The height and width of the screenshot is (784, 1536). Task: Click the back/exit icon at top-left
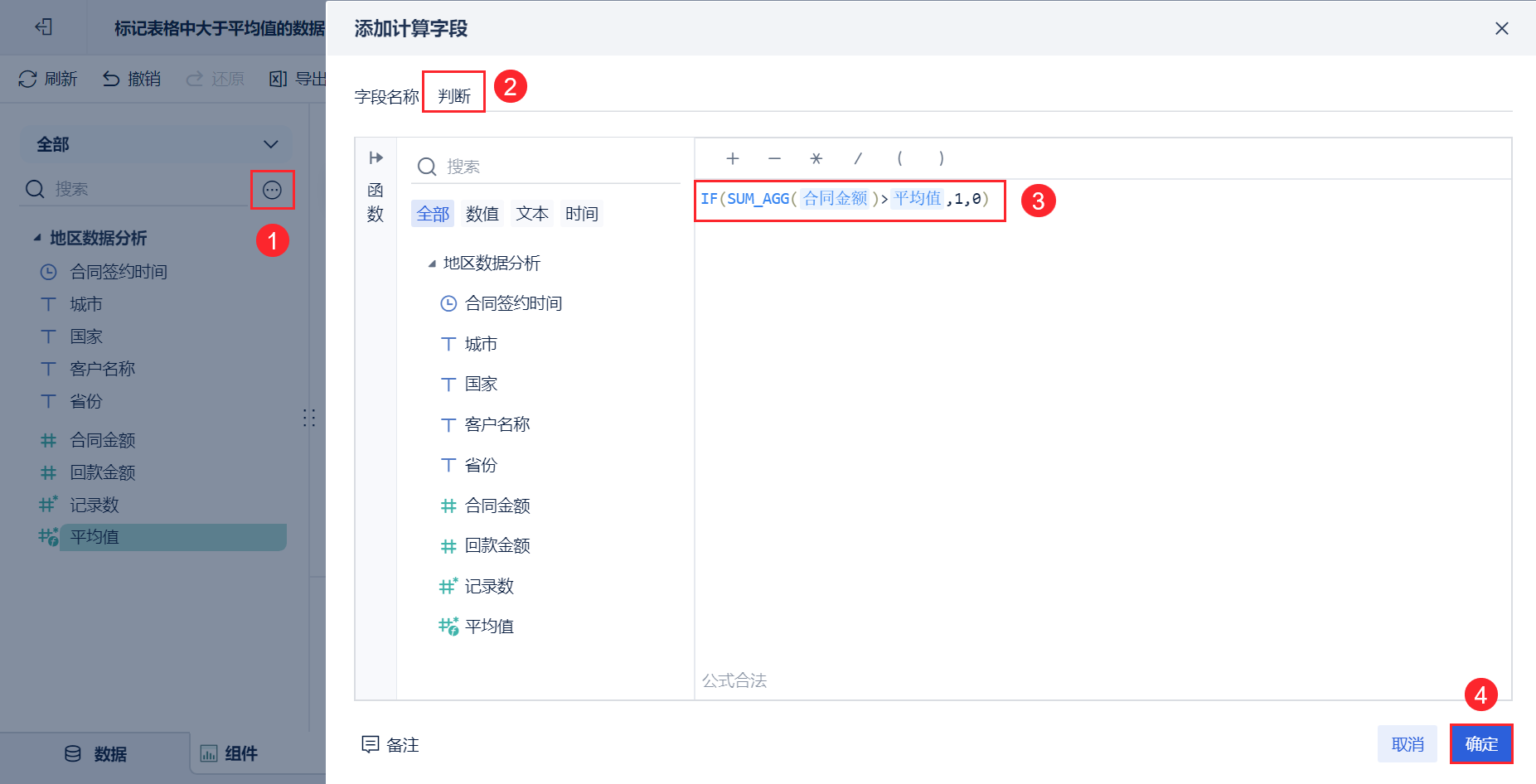click(x=44, y=27)
